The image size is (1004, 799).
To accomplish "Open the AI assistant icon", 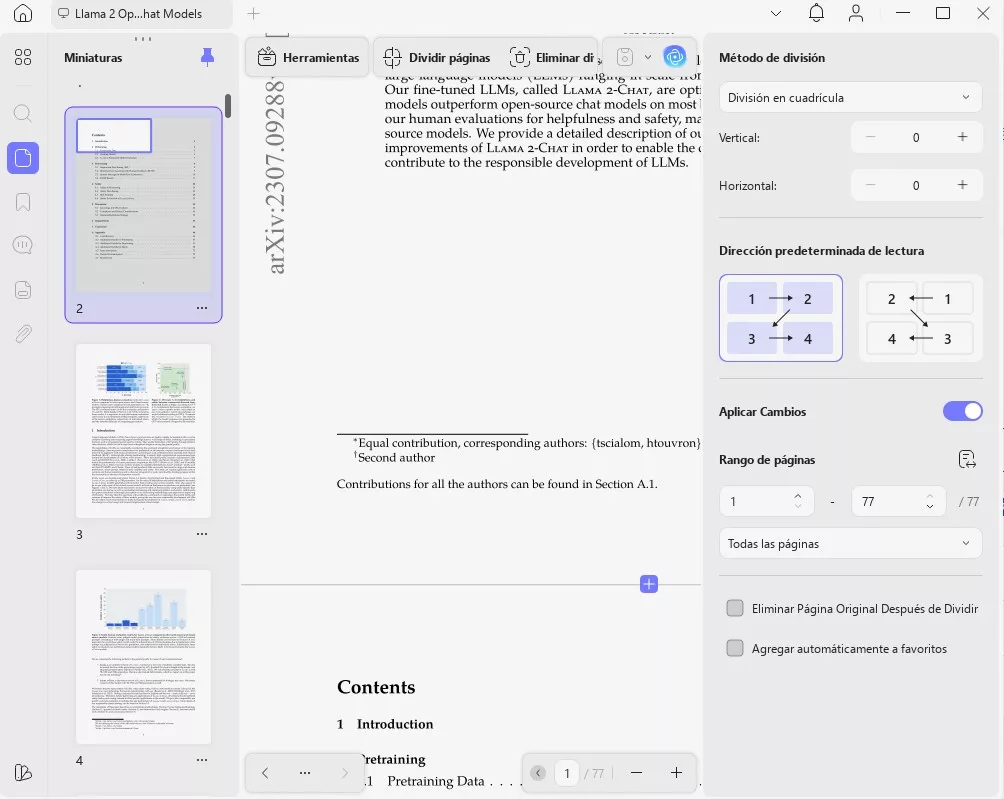I will coord(674,57).
